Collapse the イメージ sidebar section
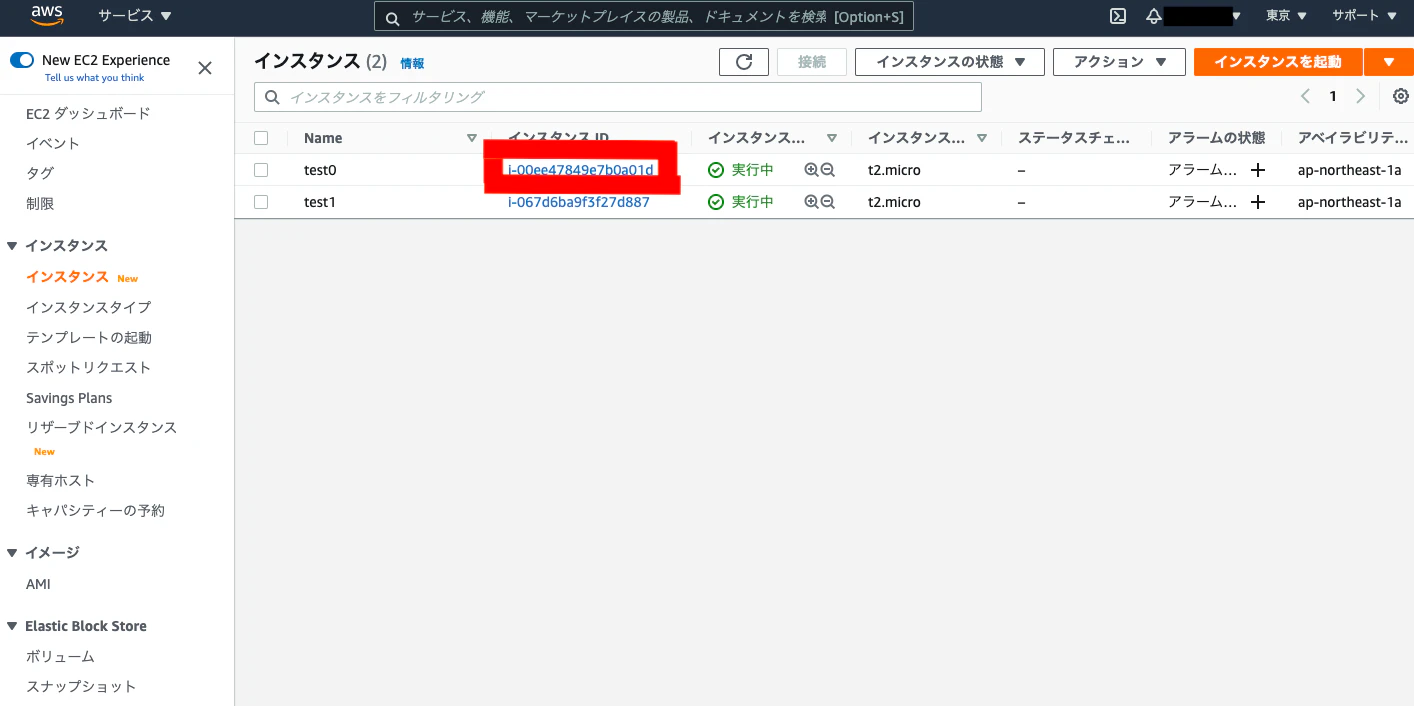Viewport: 1414px width, 706px height. pyautogui.click(x=12, y=553)
